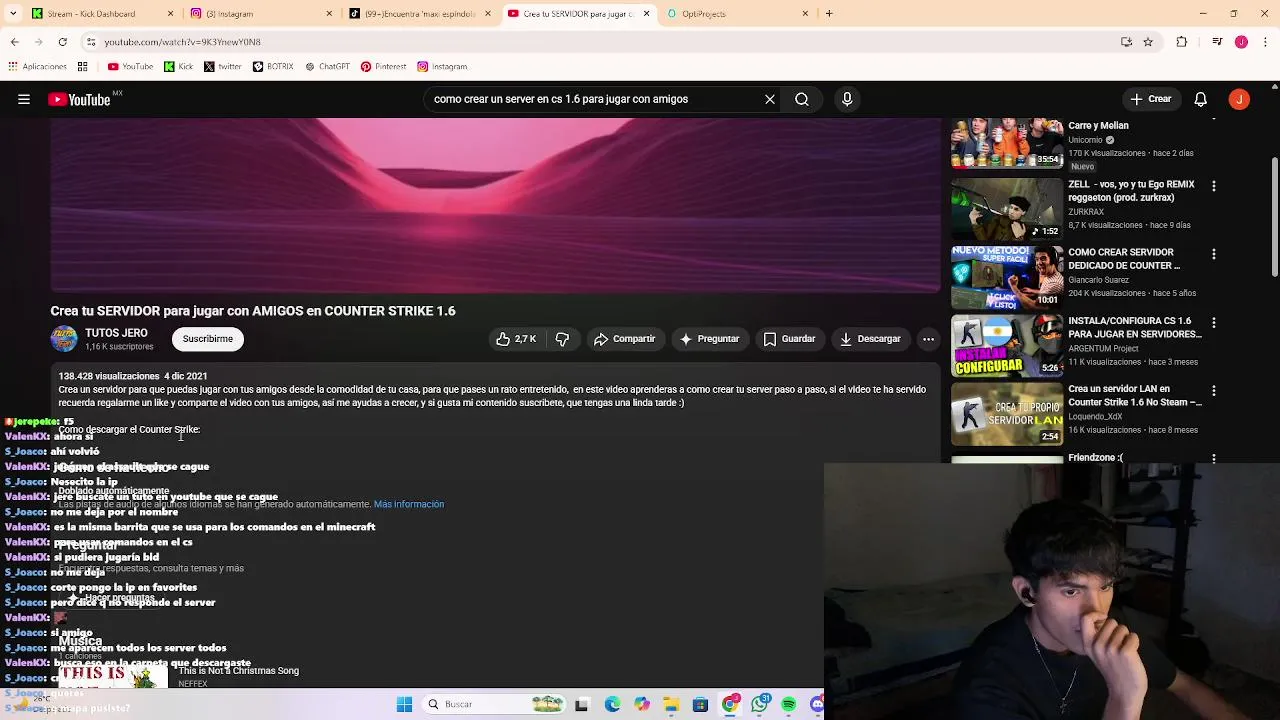Open Pinterest bookmark

[383, 67]
